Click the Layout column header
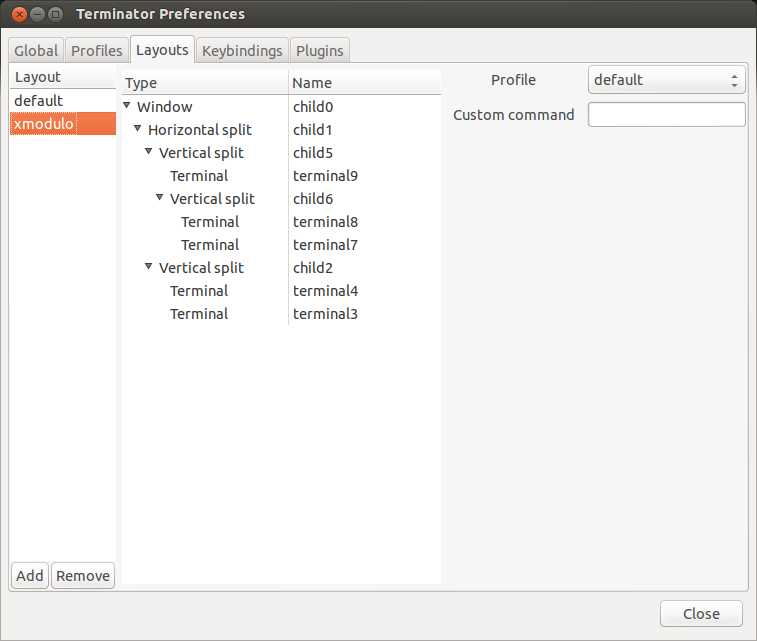This screenshot has height=641, width=757. [63, 77]
